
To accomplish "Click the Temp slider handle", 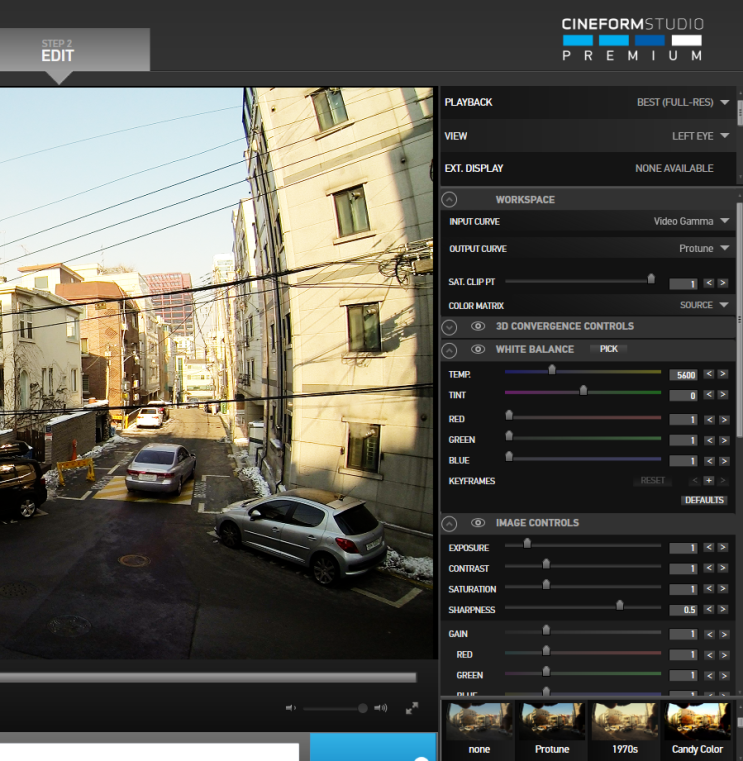I will click(x=552, y=370).
